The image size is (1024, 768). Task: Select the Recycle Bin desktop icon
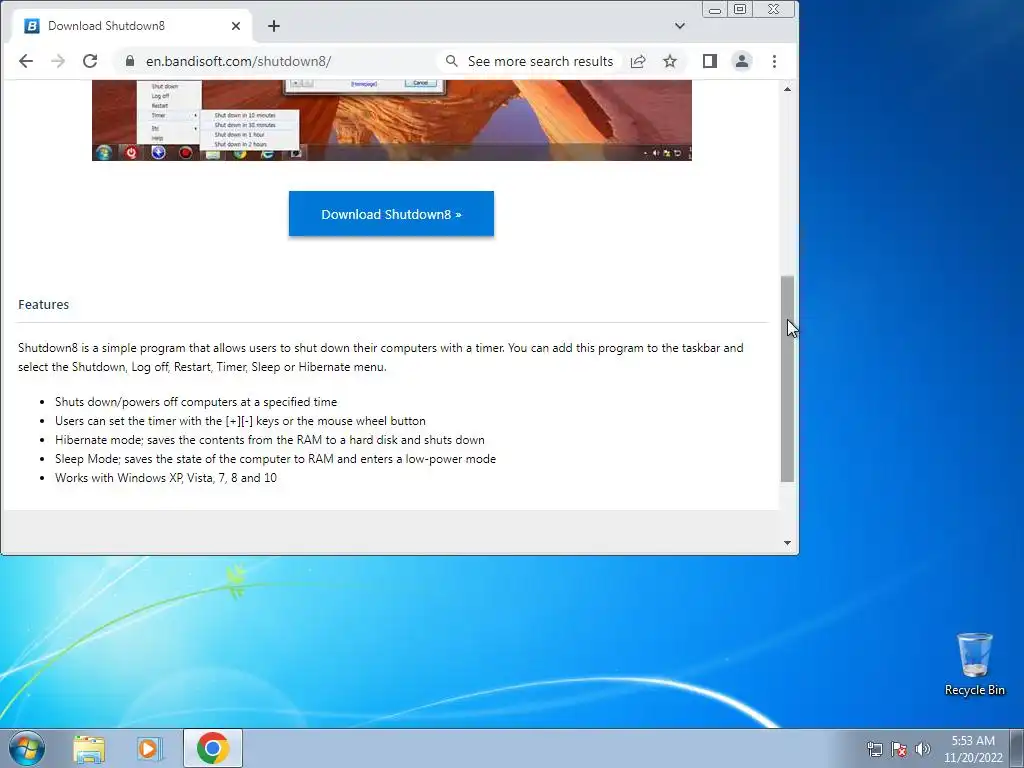click(x=974, y=664)
